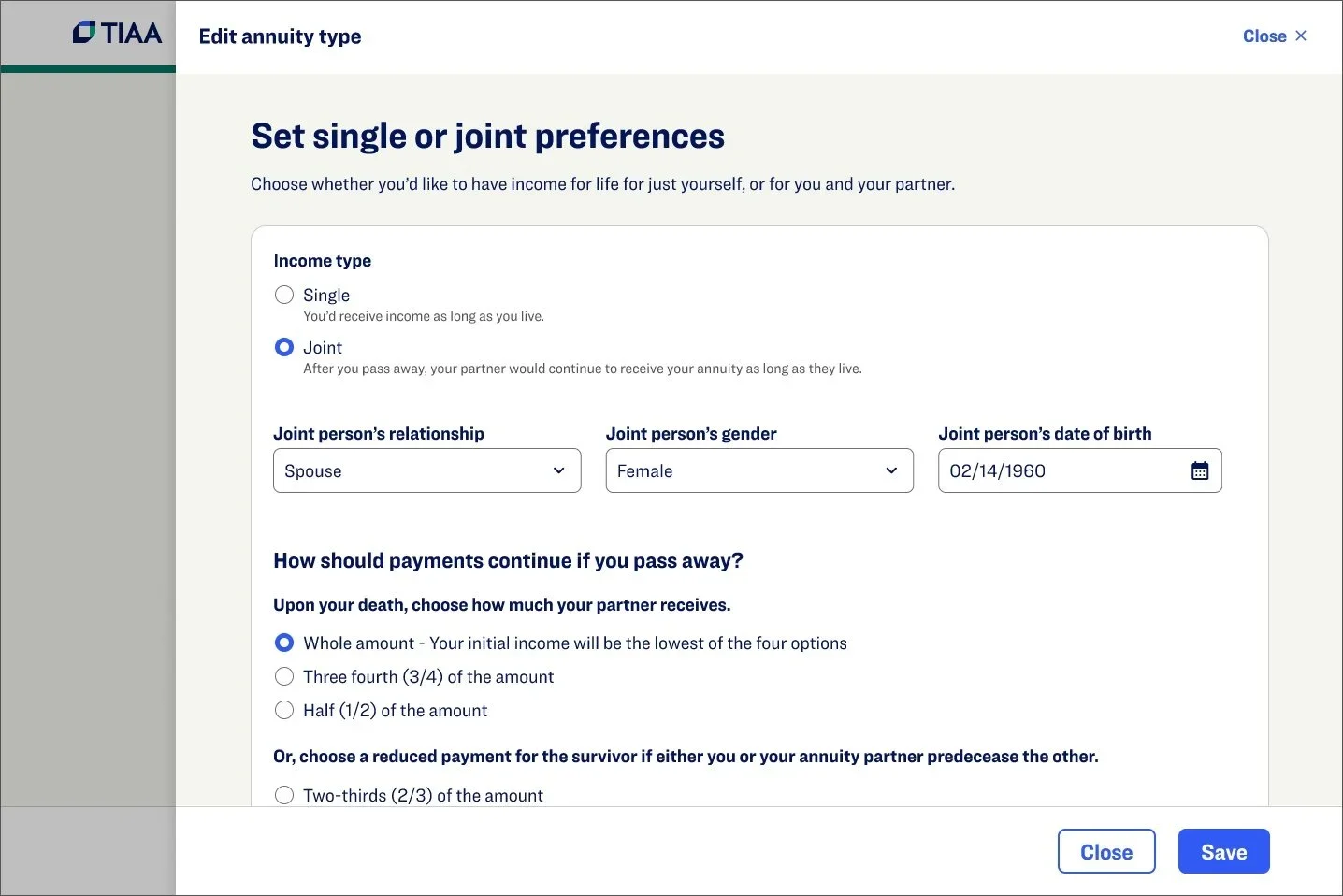
Task: Select the Single income type
Action: pyautogui.click(x=284, y=296)
